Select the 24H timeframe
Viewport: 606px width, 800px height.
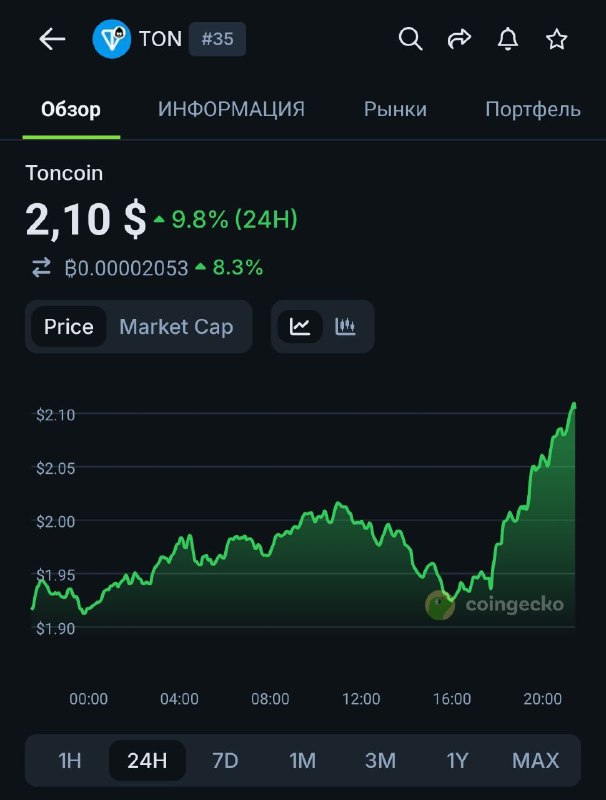[x=147, y=761]
